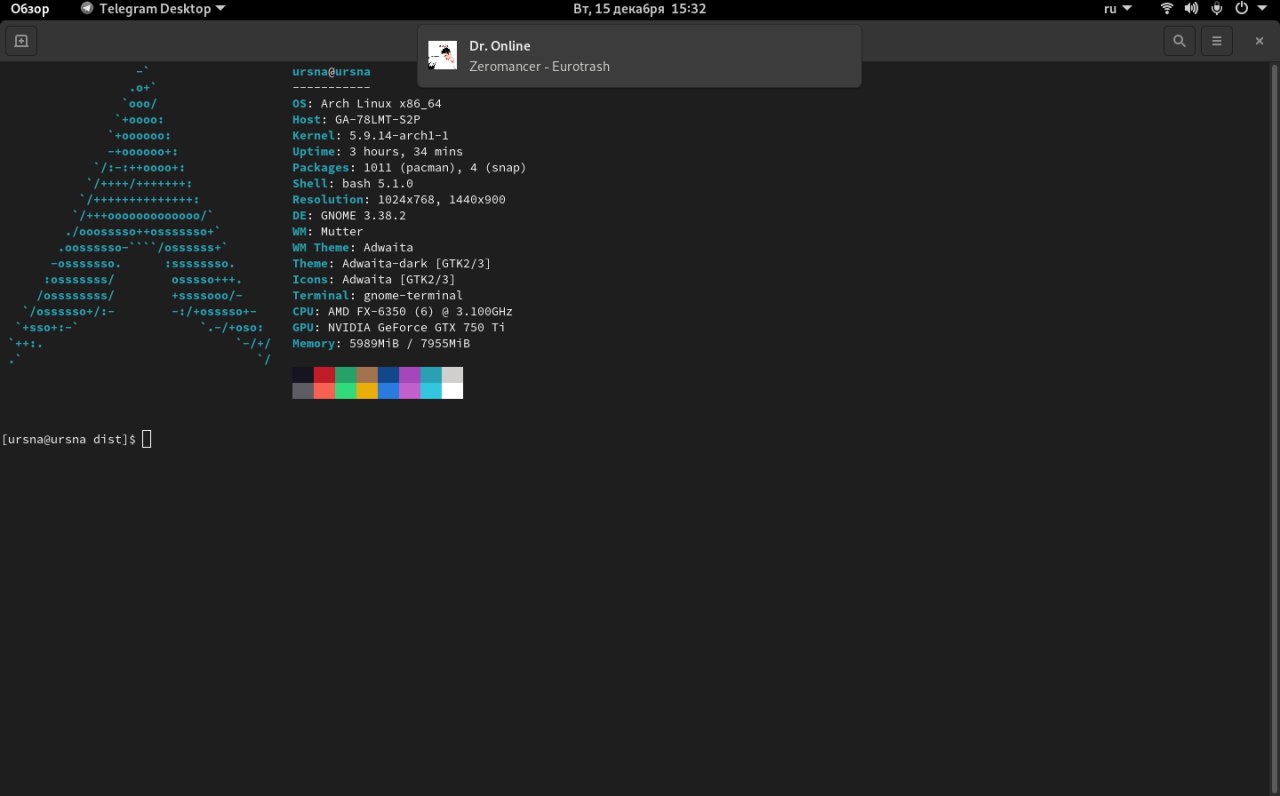1280x796 pixels.
Task: Click the Packages: 1011 (pacman) line
Action: (409, 168)
